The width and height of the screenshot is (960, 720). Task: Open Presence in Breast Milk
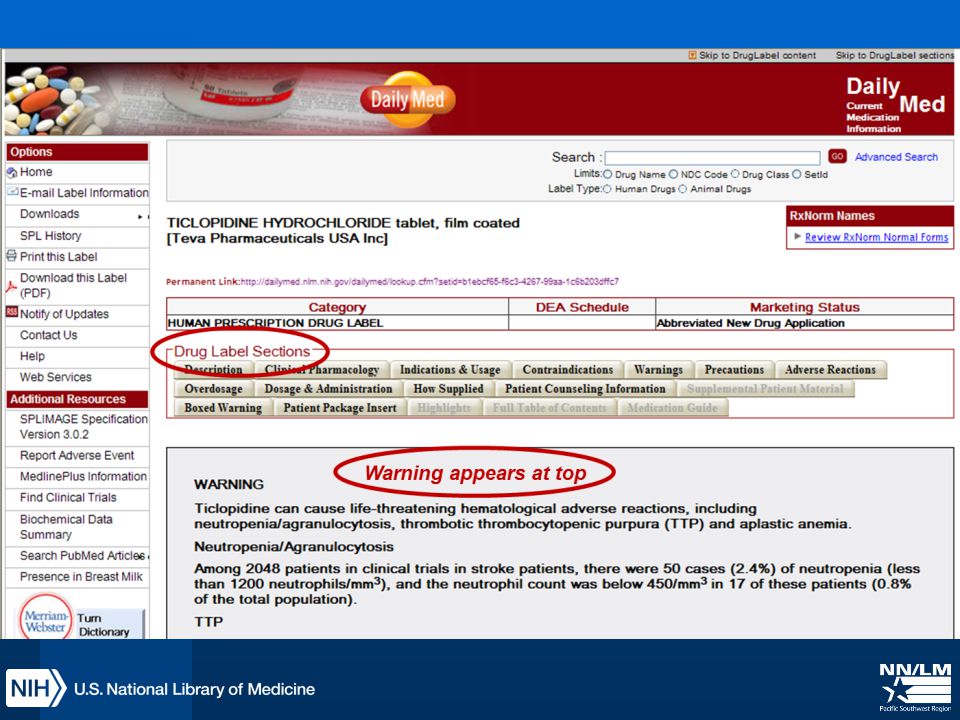[x=81, y=577]
